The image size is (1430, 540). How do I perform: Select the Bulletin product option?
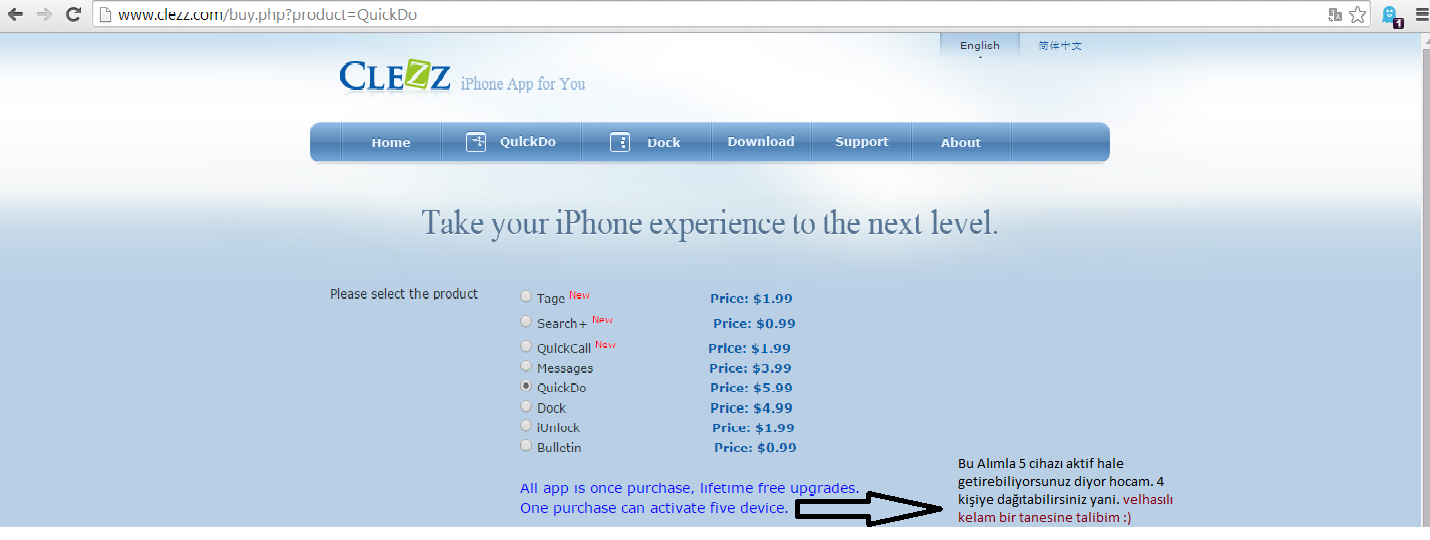(526, 445)
